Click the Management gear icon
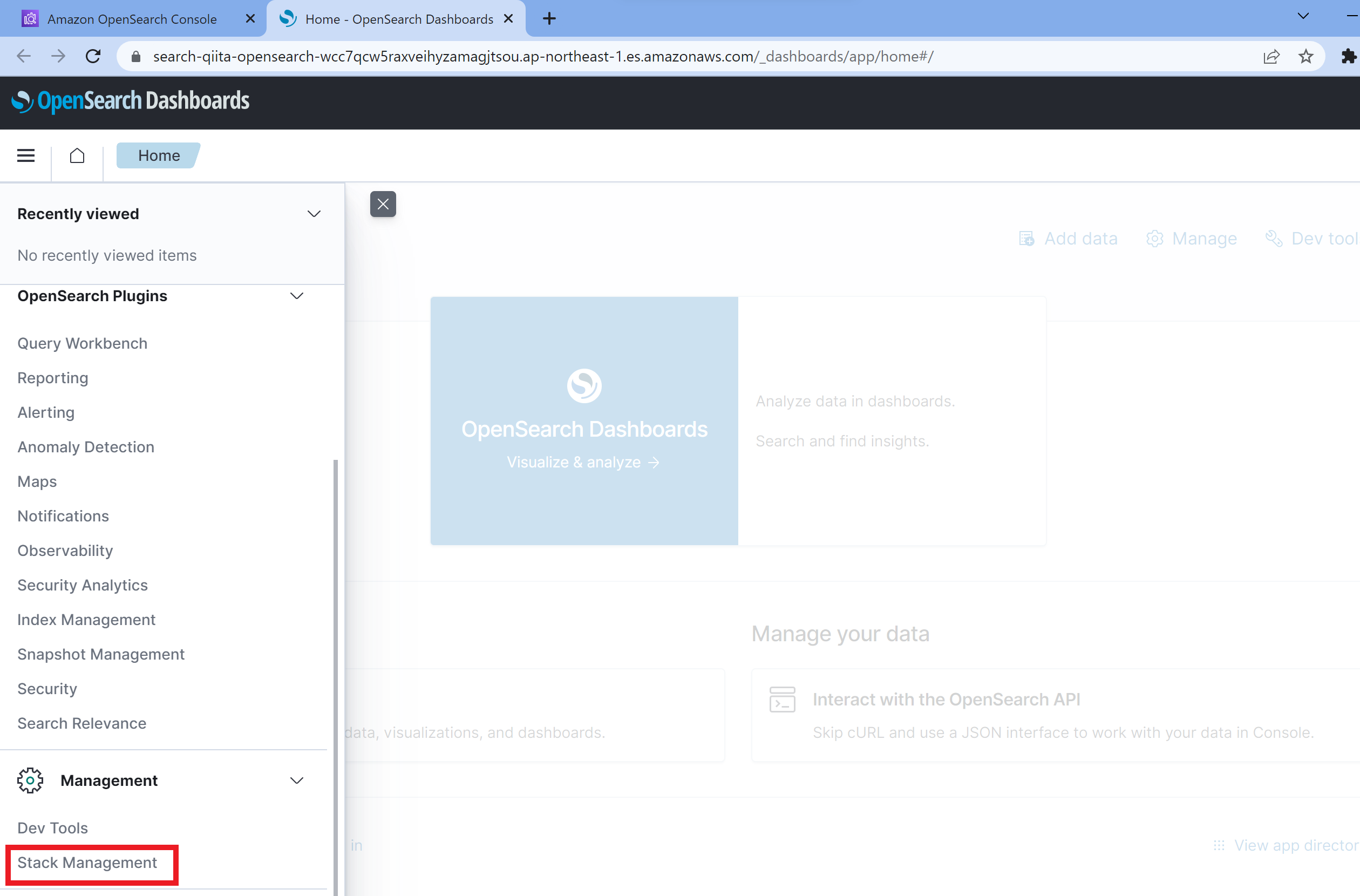 (x=30, y=780)
